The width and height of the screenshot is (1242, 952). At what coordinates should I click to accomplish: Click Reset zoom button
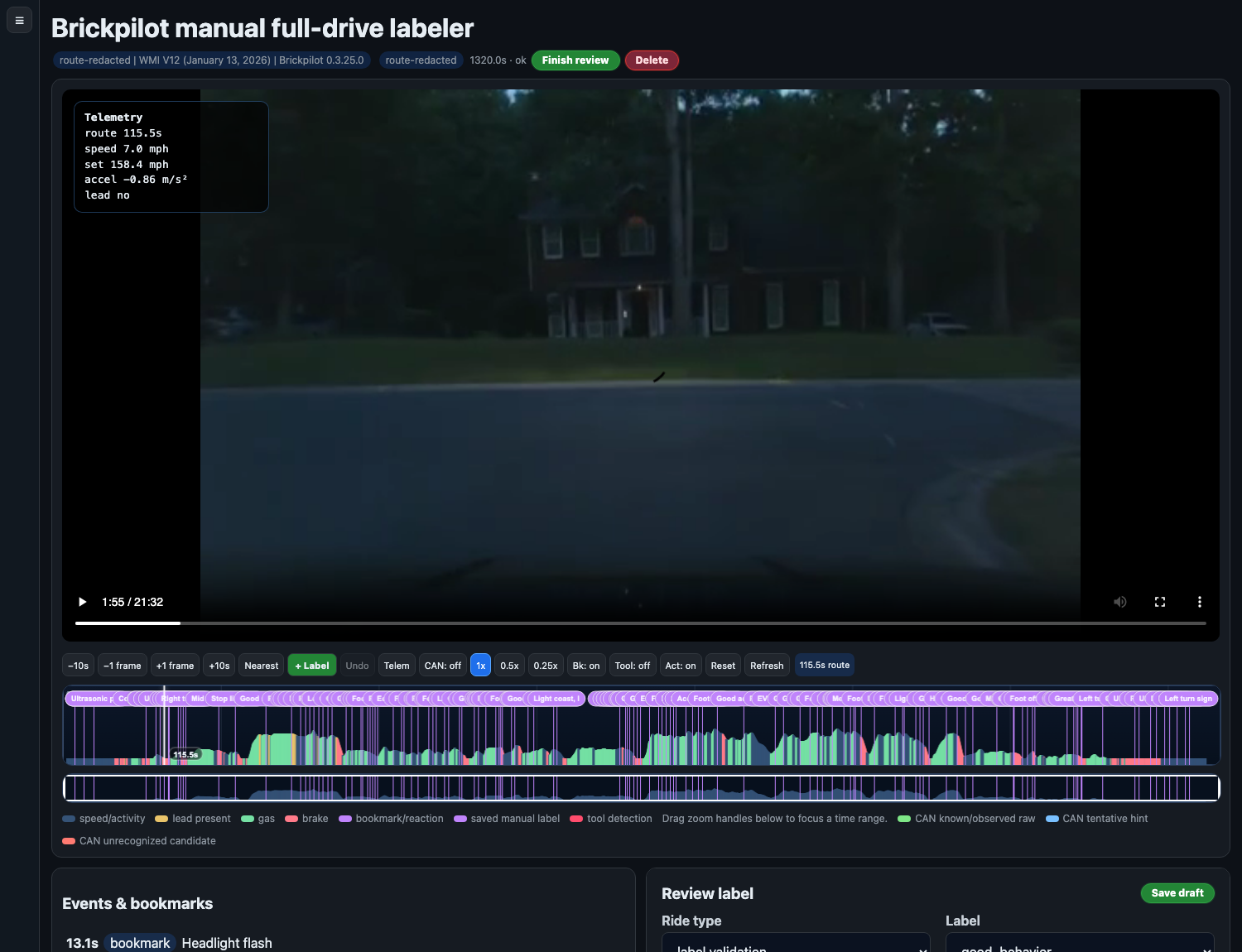(723, 666)
